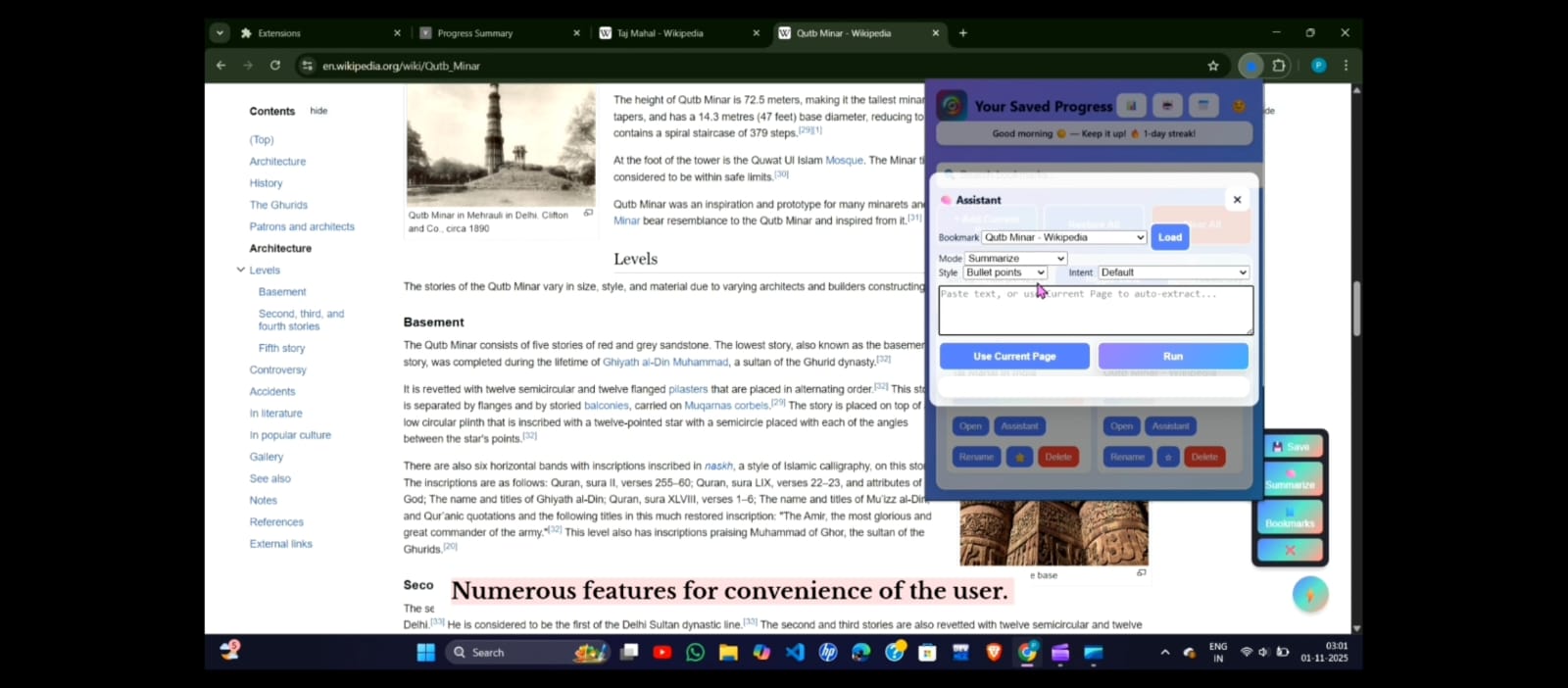This screenshot has width=1568, height=688.
Task: Open YouTube from the taskbar
Action: (x=661, y=653)
